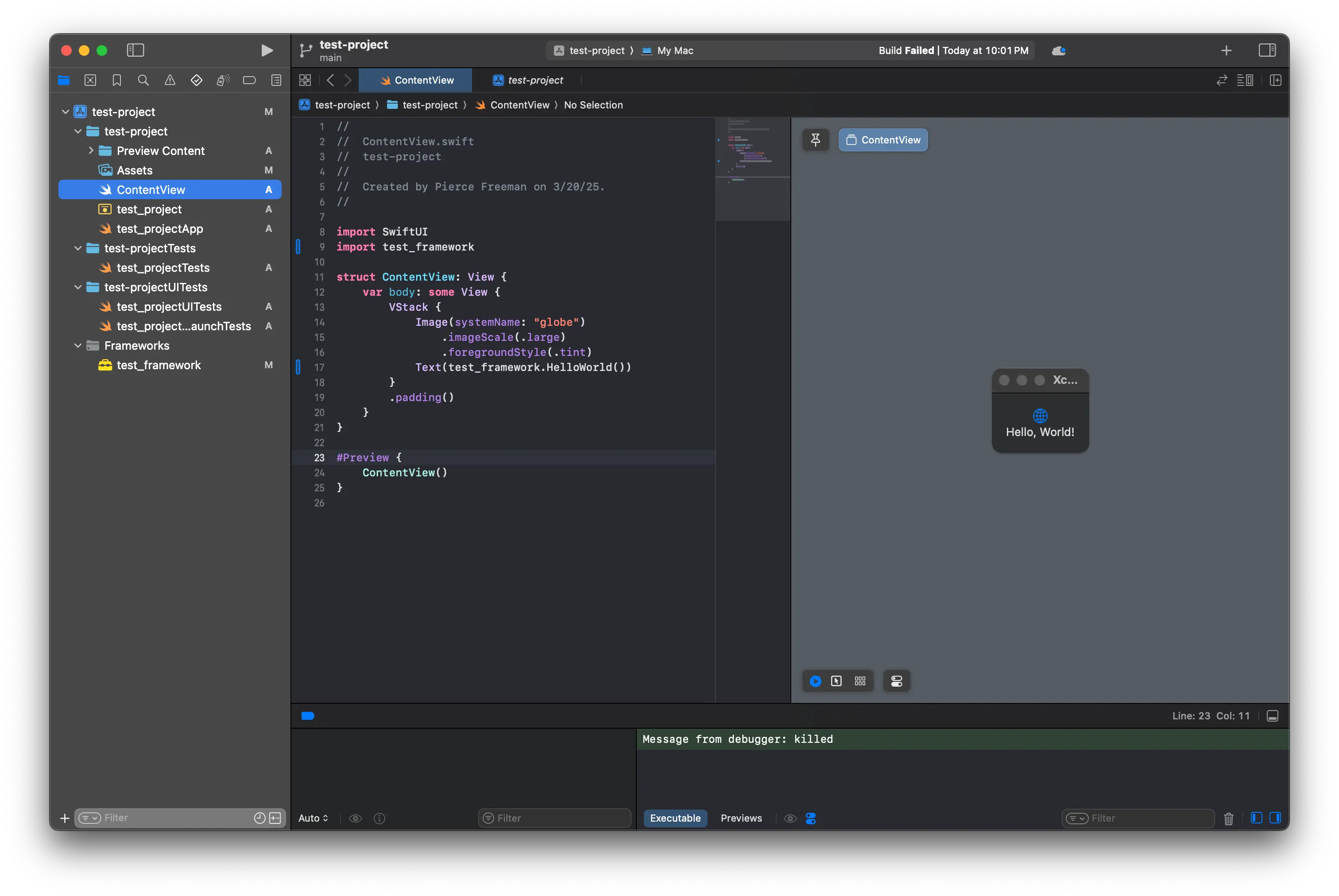Image resolution: width=1339 pixels, height=896 pixels.
Task: Click the Executable console button
Action: (x=675, y=818)
